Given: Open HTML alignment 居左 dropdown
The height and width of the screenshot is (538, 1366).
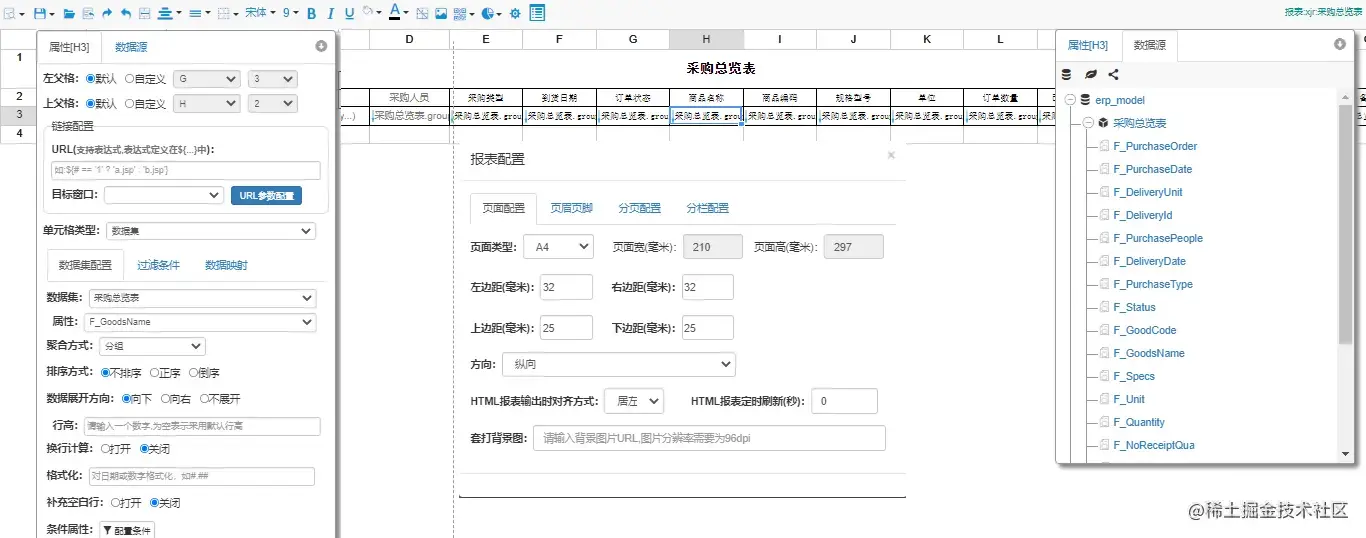Looking at the screenshot, I should [634, 401].
